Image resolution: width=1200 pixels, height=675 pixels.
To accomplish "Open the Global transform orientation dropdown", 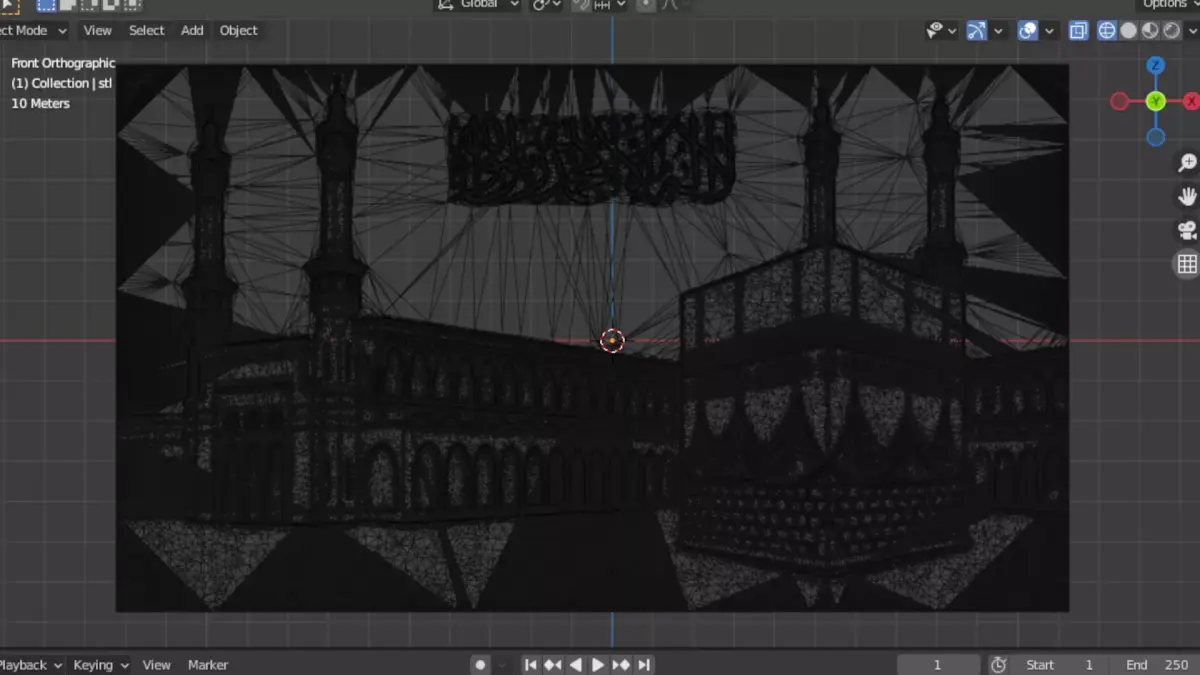I will [478, 4].
